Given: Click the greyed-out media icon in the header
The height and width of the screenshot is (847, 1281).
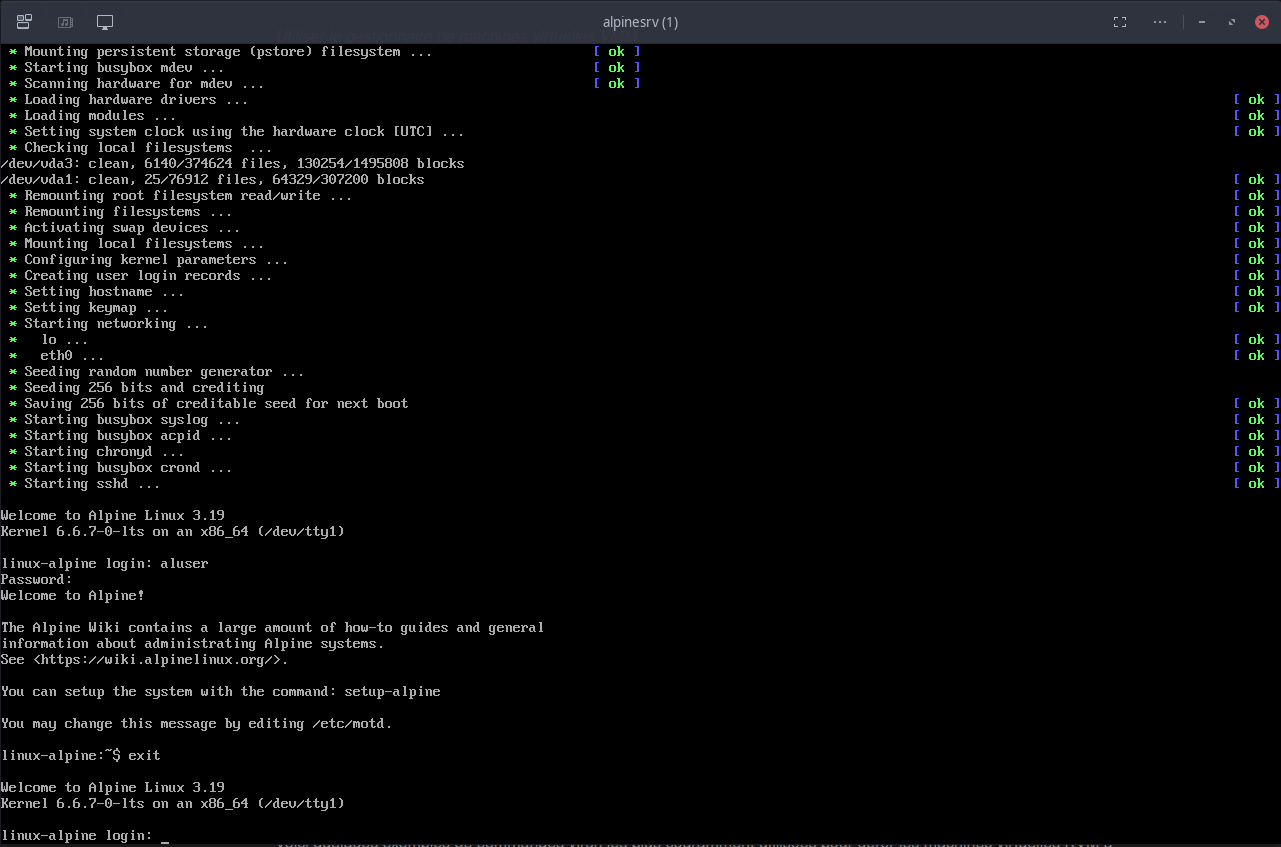Looking at the screenshot, I should click(65, 22).
